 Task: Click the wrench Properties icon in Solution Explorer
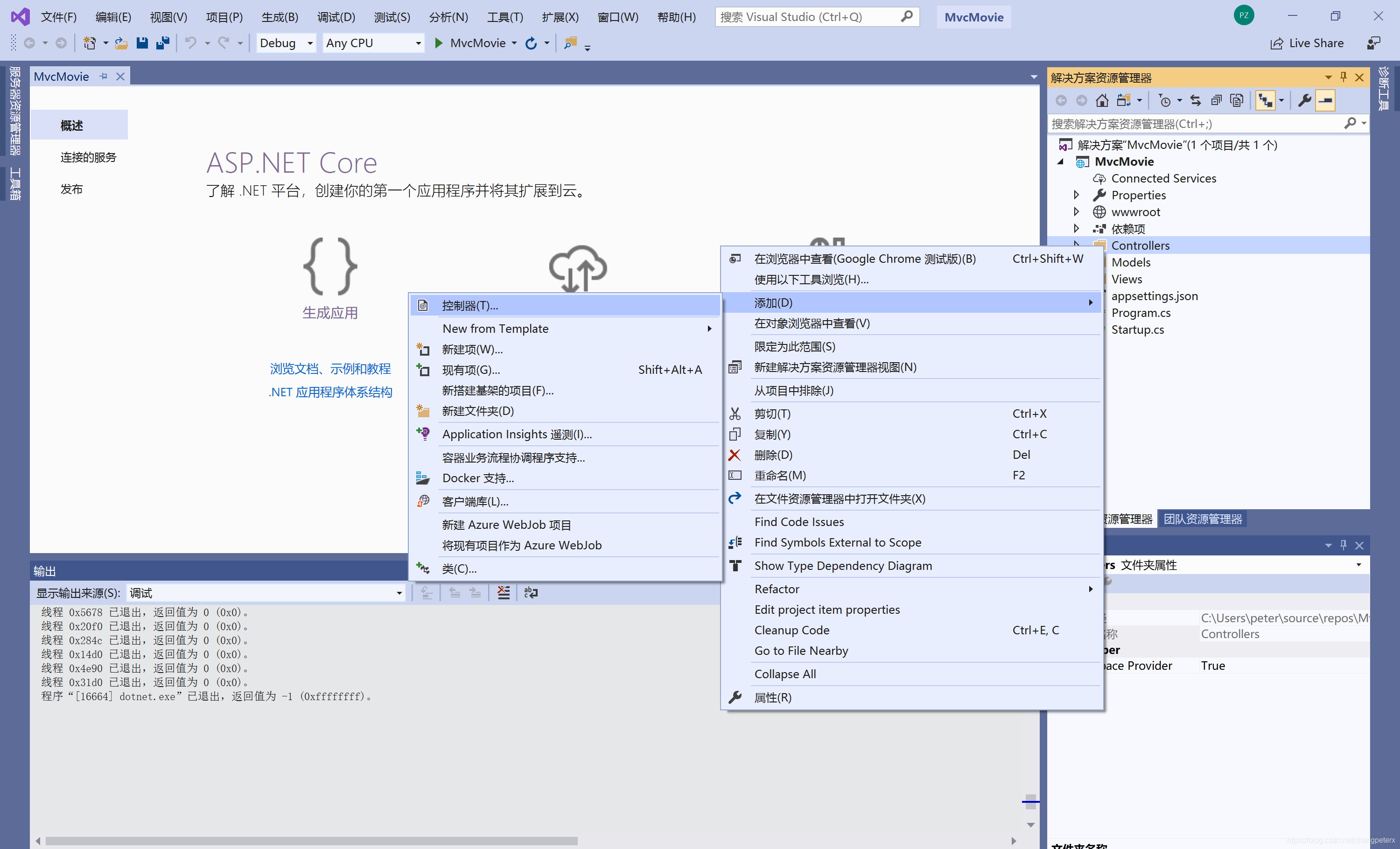(x=1304, y=101)
